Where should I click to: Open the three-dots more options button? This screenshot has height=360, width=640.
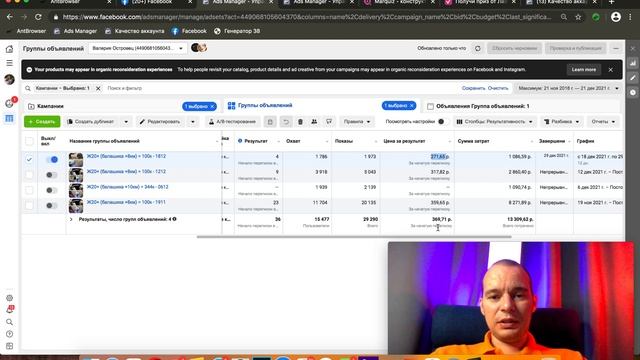pos(616,48)
